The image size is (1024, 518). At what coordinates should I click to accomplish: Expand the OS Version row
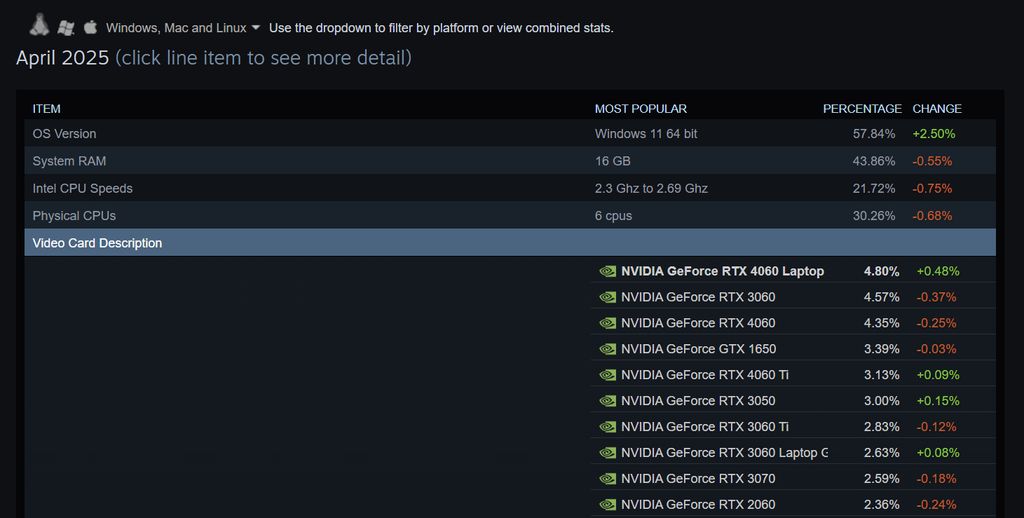click(65, 134)
